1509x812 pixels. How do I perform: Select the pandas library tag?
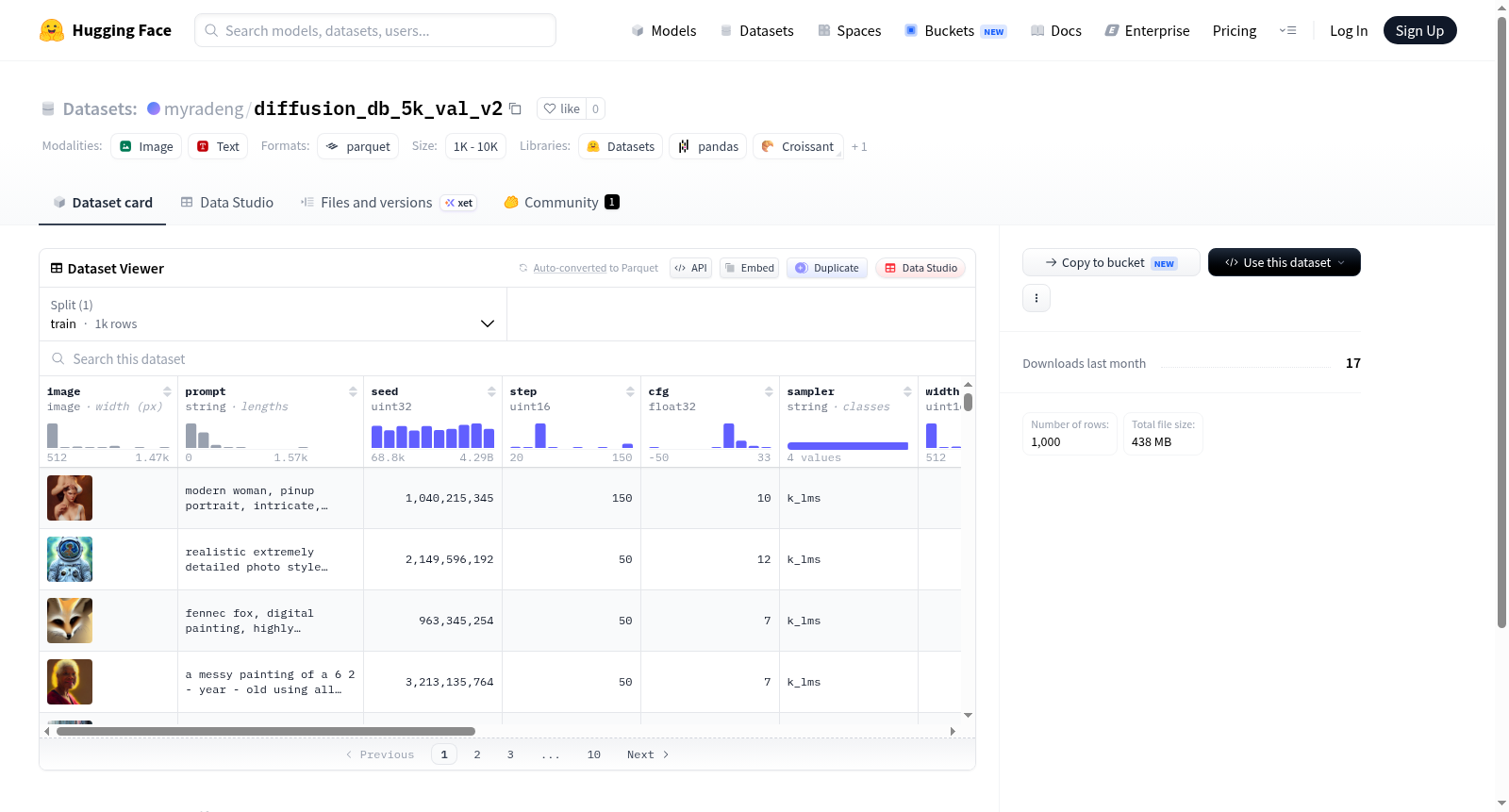click(x=707, y=146)
